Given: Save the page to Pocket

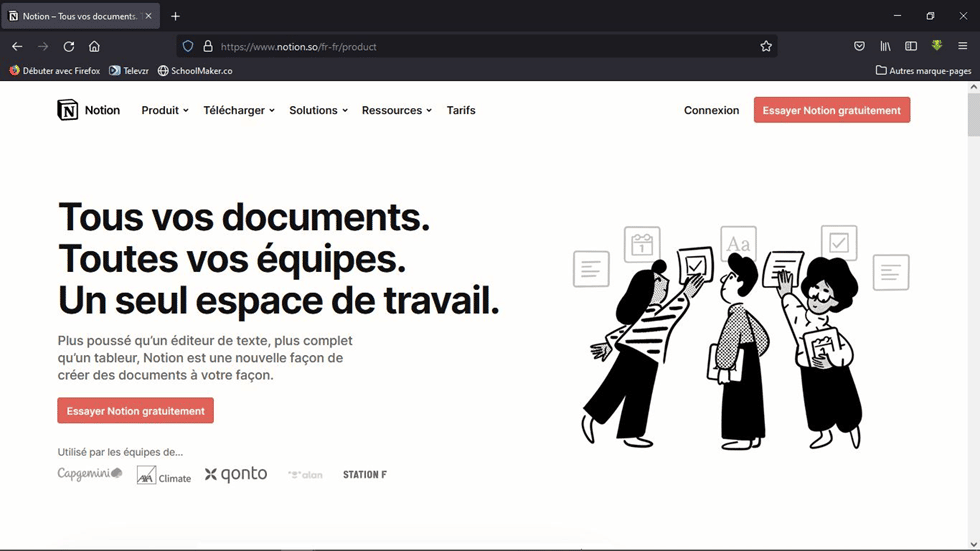Looking at the screenshot, I should pyautogui.click(x=859, y=46).
